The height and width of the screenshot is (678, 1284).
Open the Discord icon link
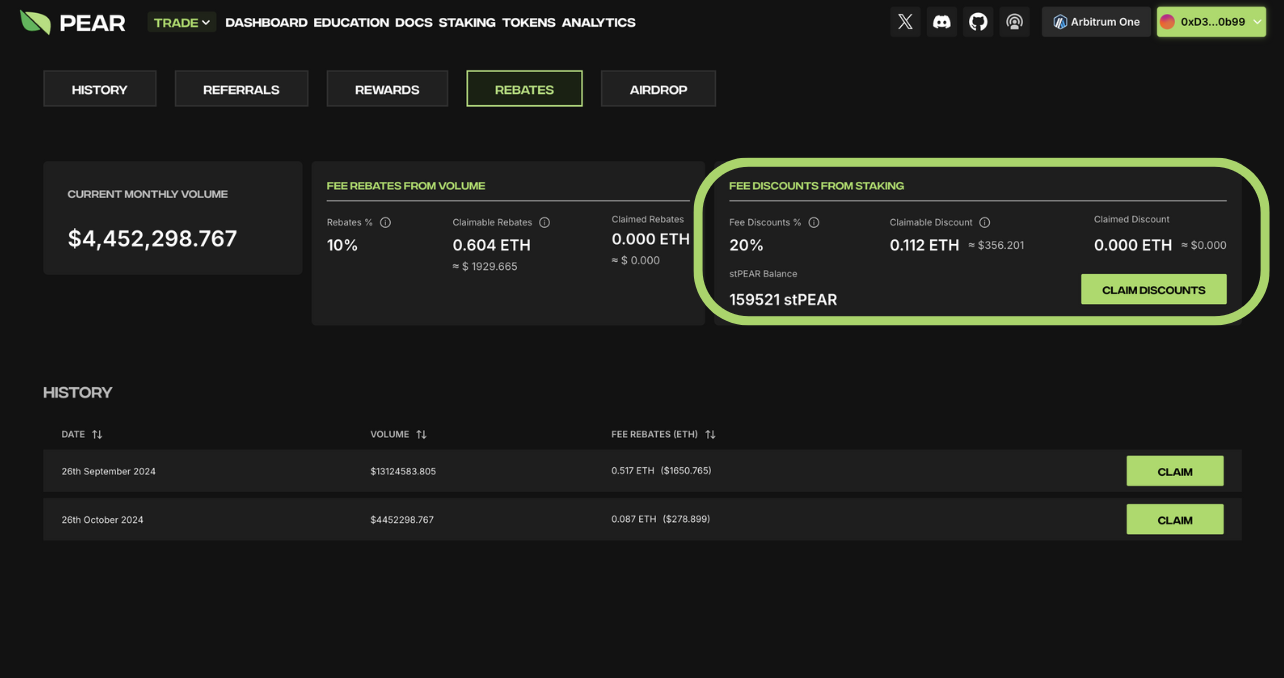pyautogui.click(x=942, y=22)
